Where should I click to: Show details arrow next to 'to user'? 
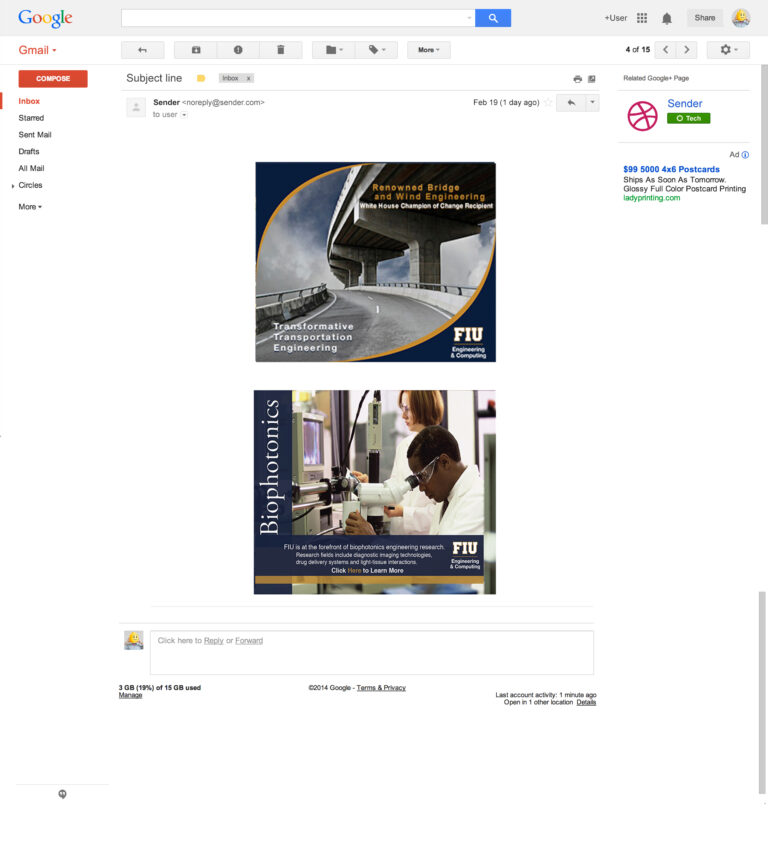click(184, 115)
